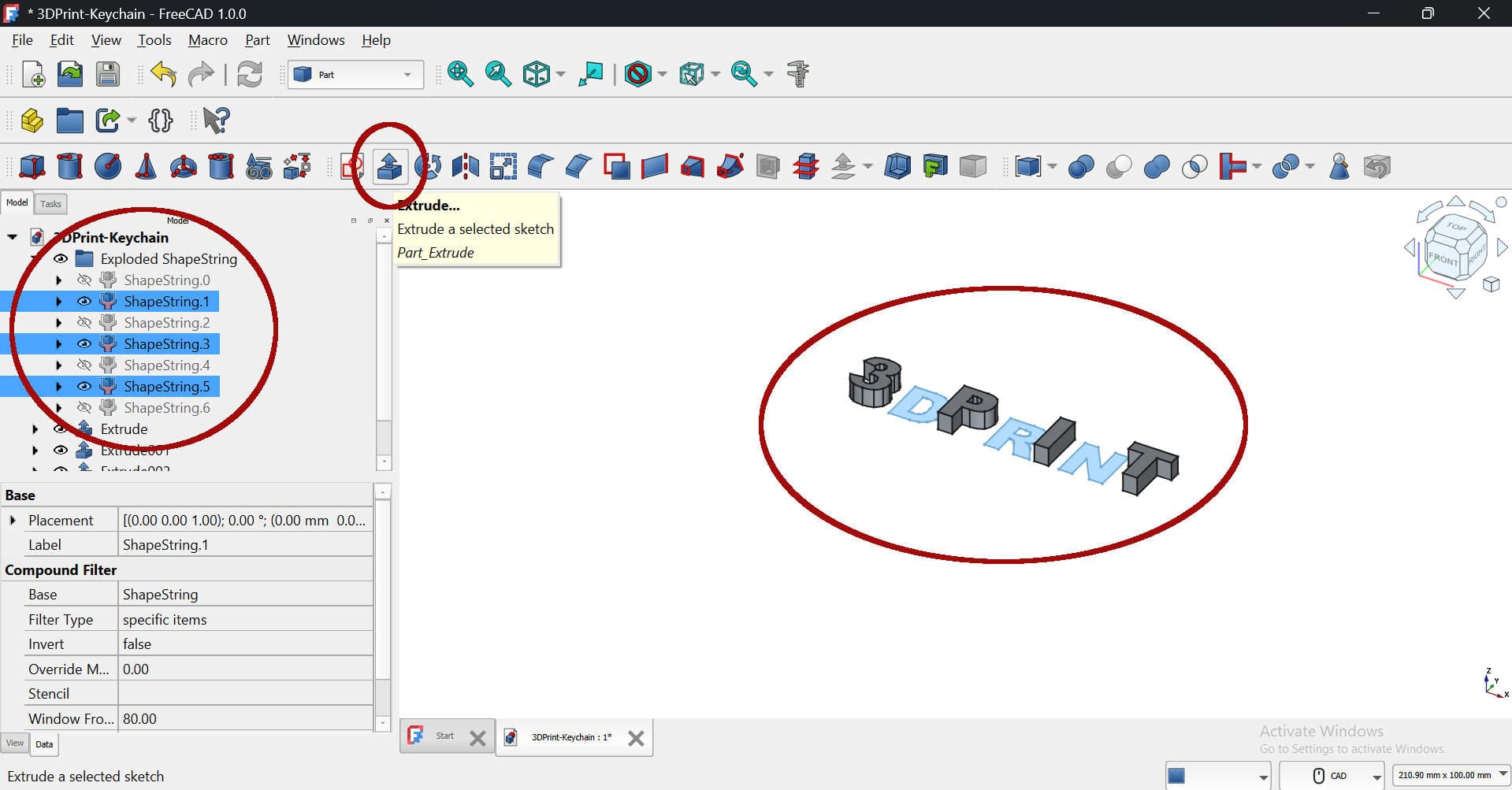
Task: Click the Boolean Cut icon
Action: (x=1119, y=166)
